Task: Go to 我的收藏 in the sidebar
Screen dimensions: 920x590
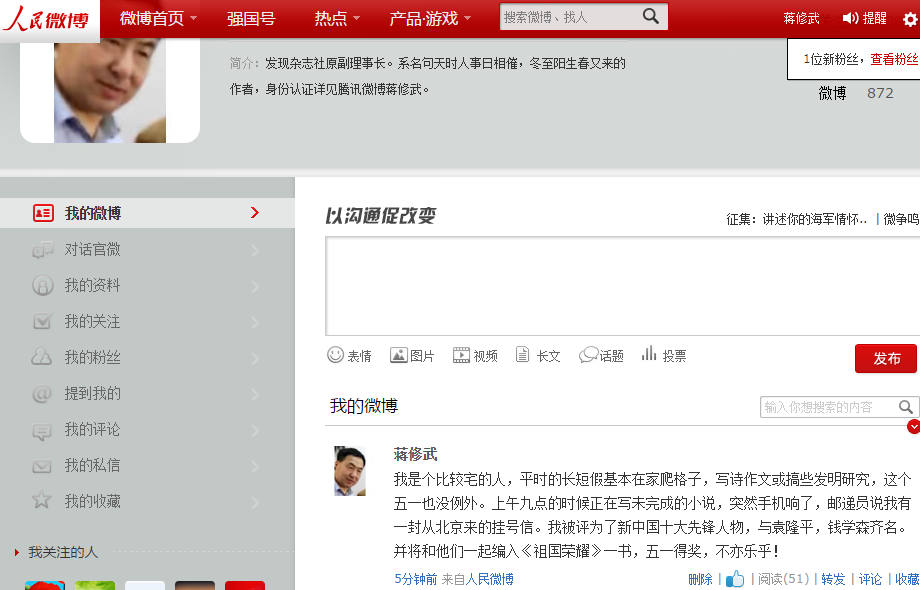Action: pos(93,501)
